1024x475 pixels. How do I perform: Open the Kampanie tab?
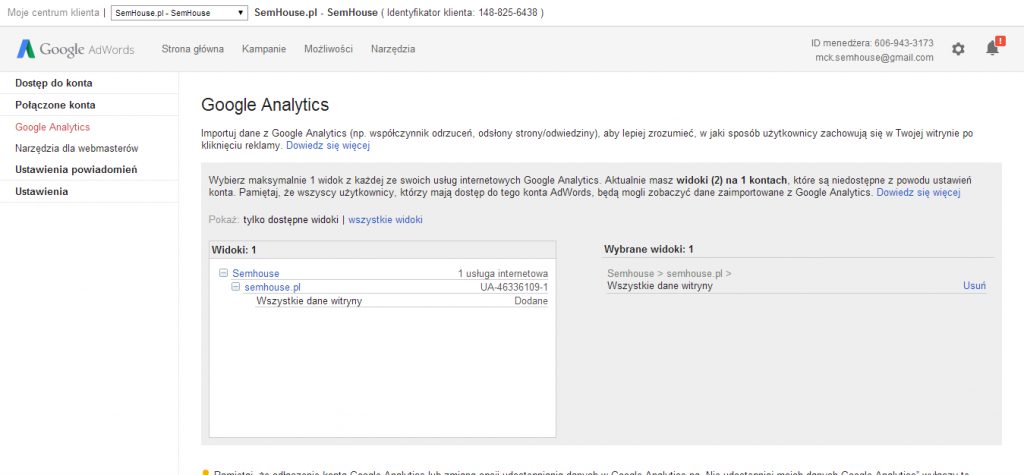coord(264,49)
